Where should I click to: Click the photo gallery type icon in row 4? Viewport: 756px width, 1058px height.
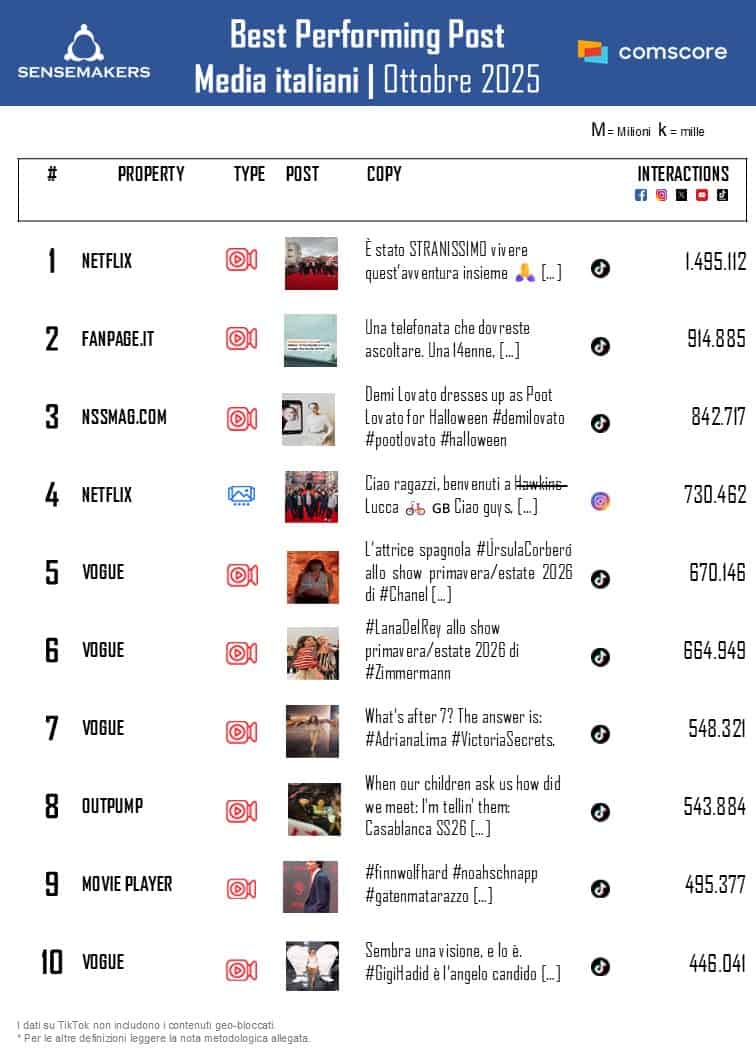241,494
